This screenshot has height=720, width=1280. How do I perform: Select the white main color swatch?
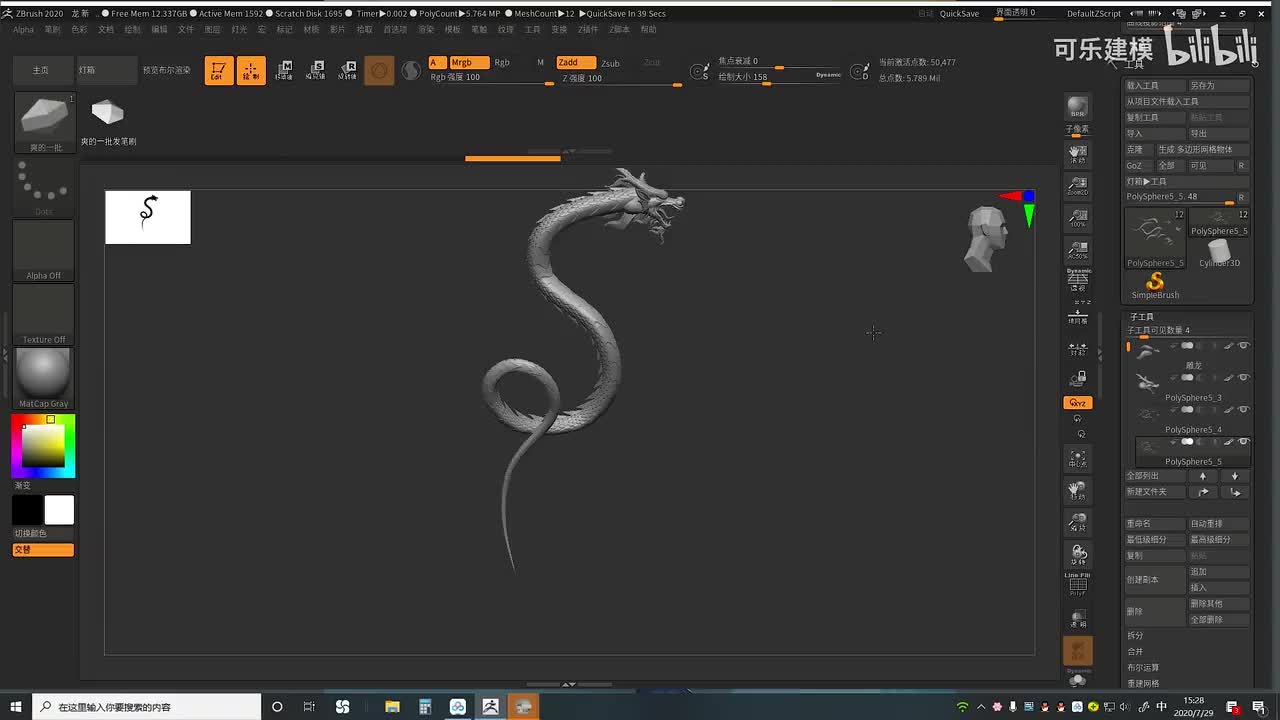click(59, 510)
